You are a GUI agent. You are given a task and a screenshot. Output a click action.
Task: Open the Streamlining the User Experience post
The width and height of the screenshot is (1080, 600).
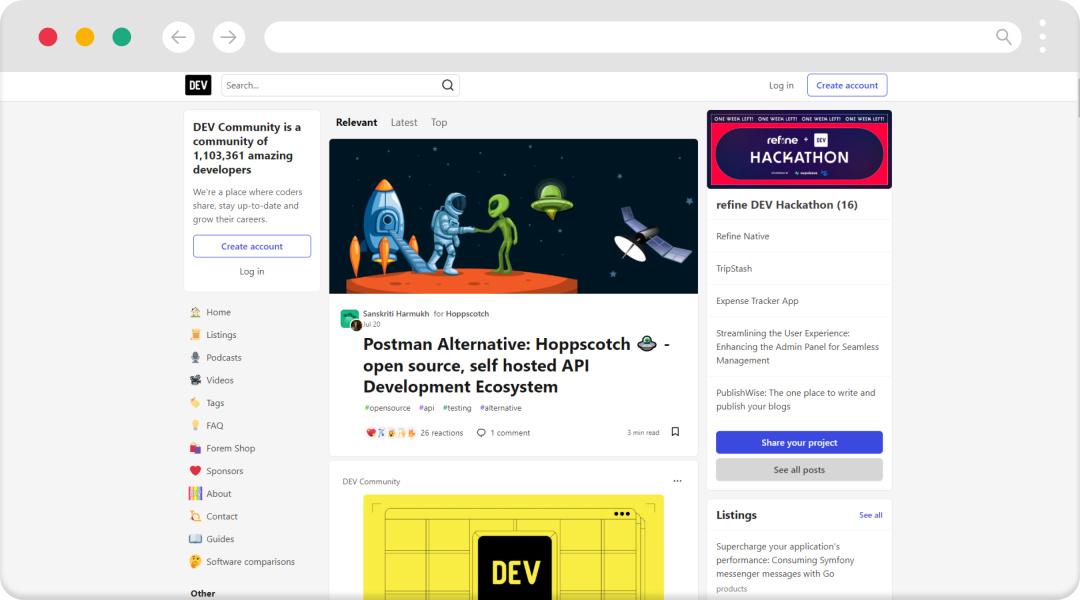click(797, 346)
